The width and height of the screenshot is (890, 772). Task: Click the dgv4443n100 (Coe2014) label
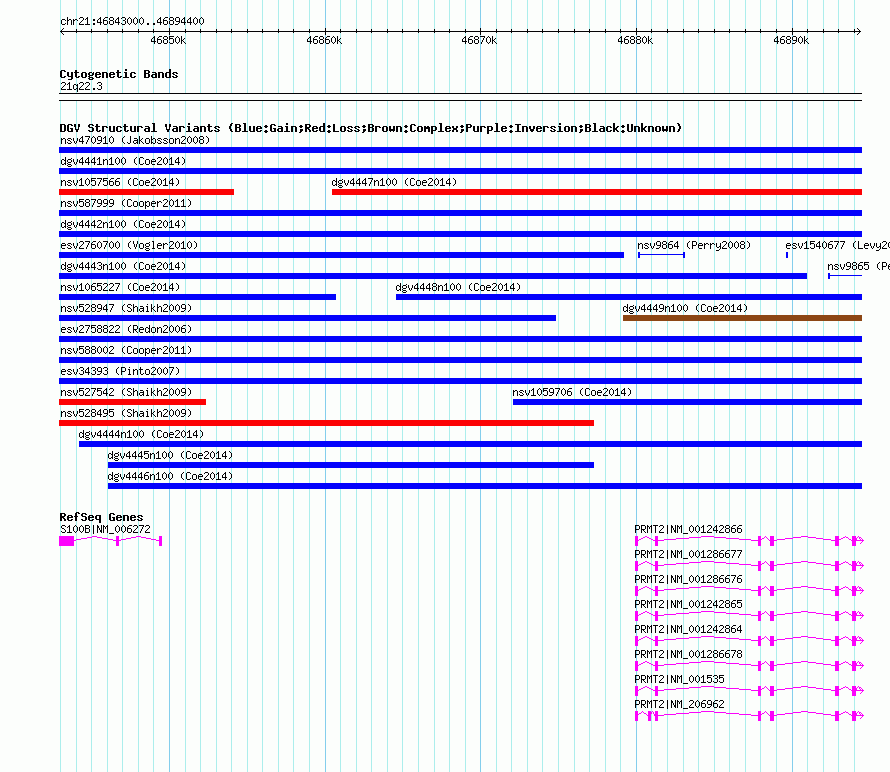123,266
